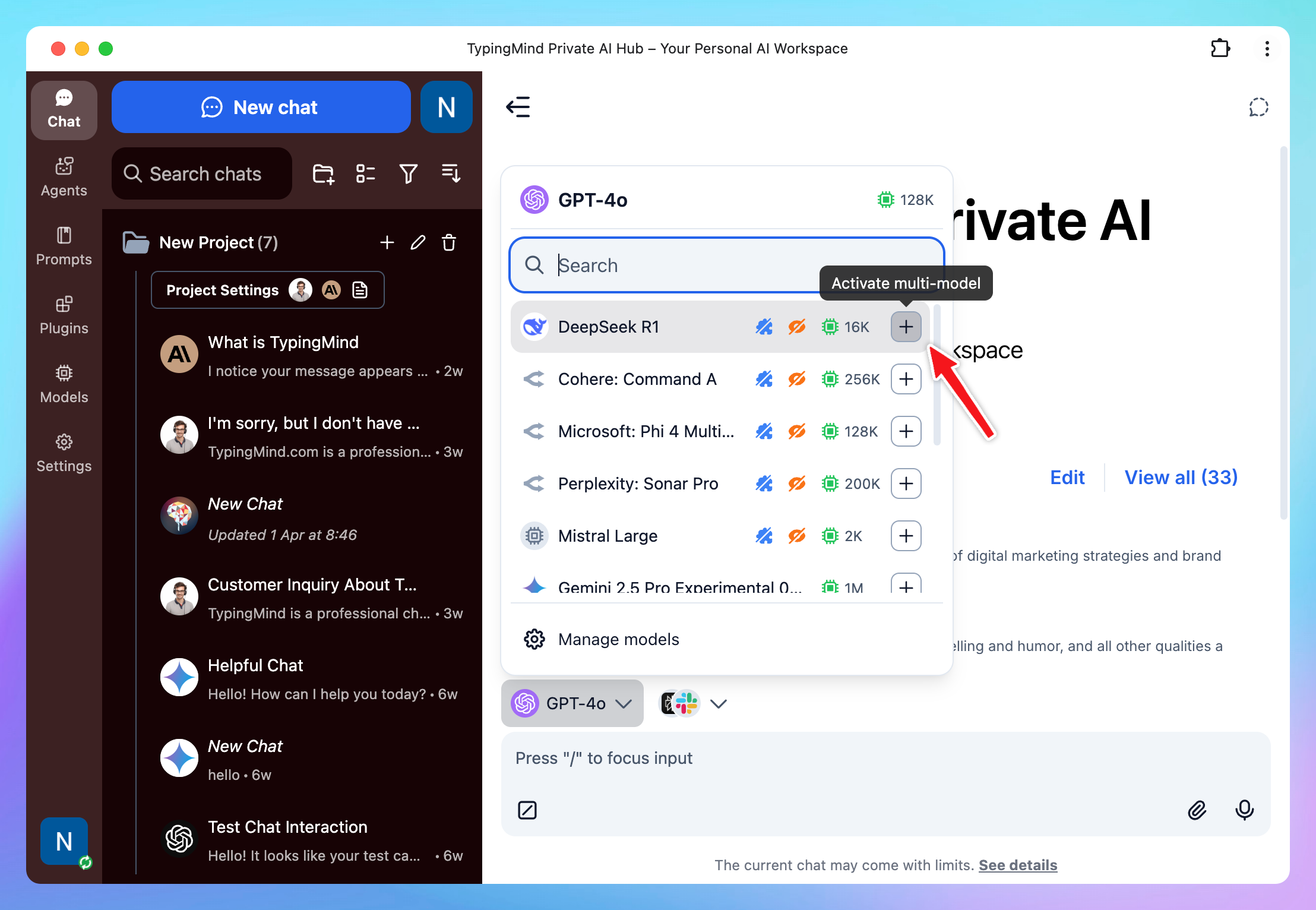
Task: Activate multi-model for Cohere: Command A
Action: coord(906,379)
